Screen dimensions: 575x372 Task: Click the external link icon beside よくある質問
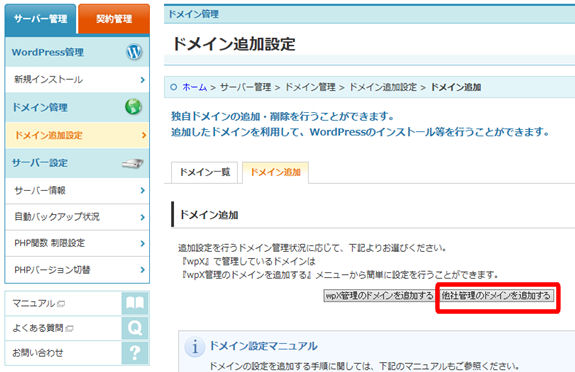tap(69, 328)
